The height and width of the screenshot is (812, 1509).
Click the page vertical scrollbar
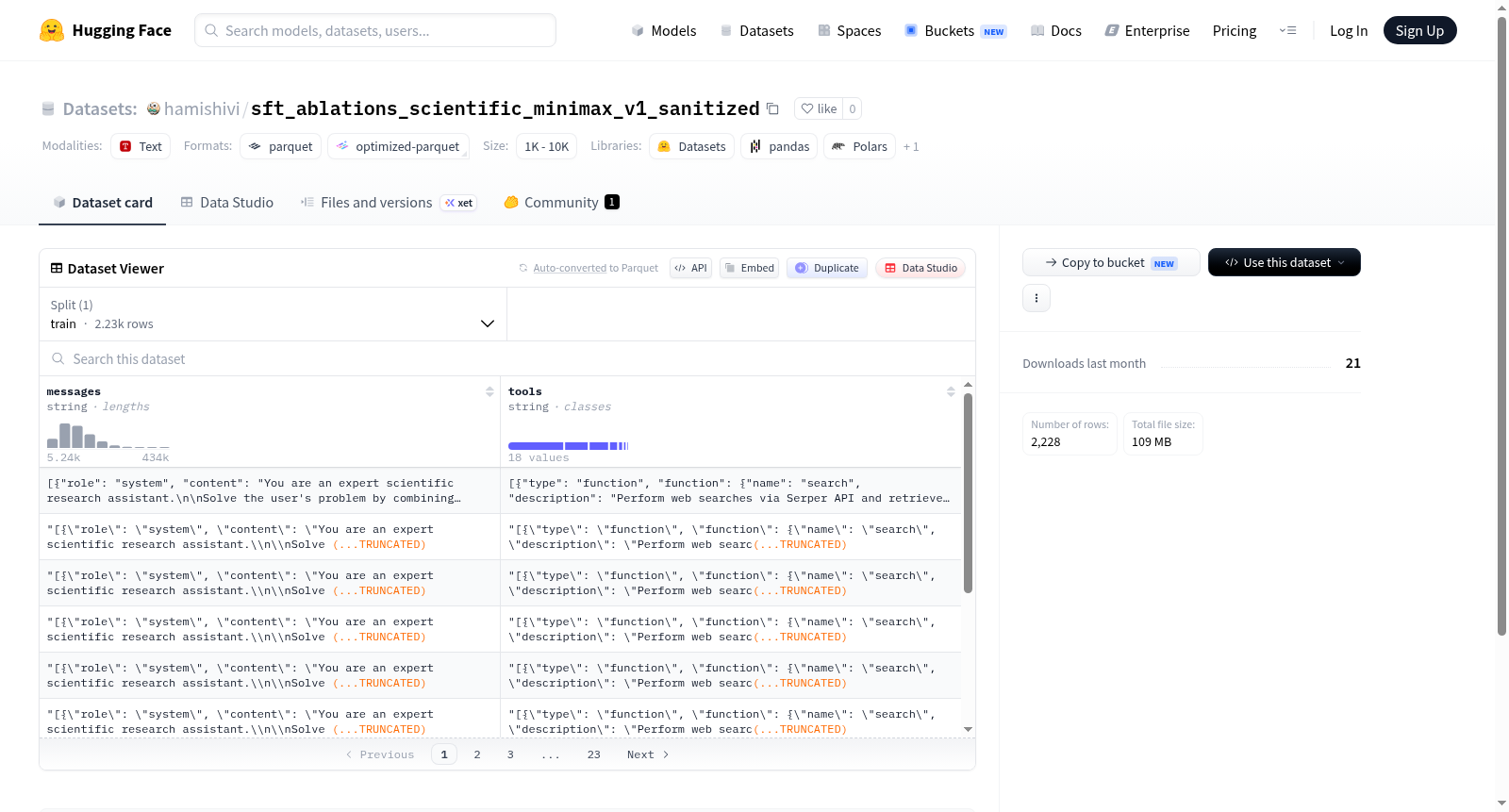coord(1501,325)
